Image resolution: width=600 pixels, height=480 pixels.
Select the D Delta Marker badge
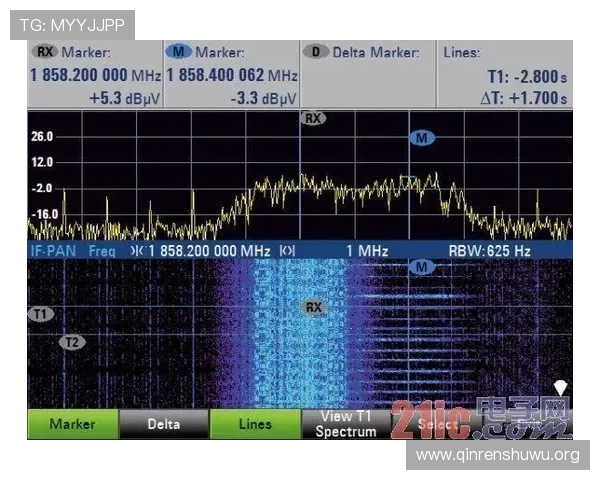click(x=317, y=52)
